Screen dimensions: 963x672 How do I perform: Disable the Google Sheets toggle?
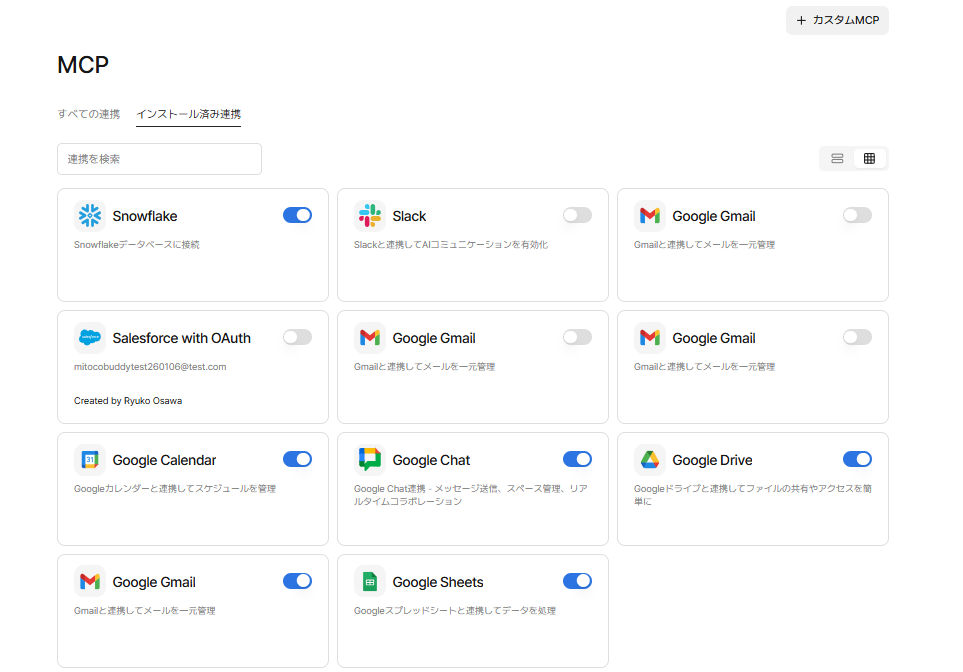(x=577, y=581)
